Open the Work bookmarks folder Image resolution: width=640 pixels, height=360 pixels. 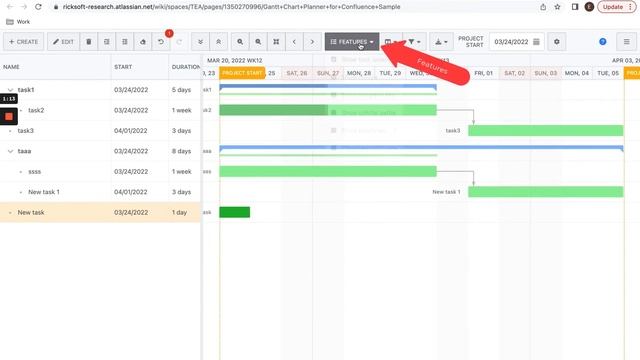[18, 22]
